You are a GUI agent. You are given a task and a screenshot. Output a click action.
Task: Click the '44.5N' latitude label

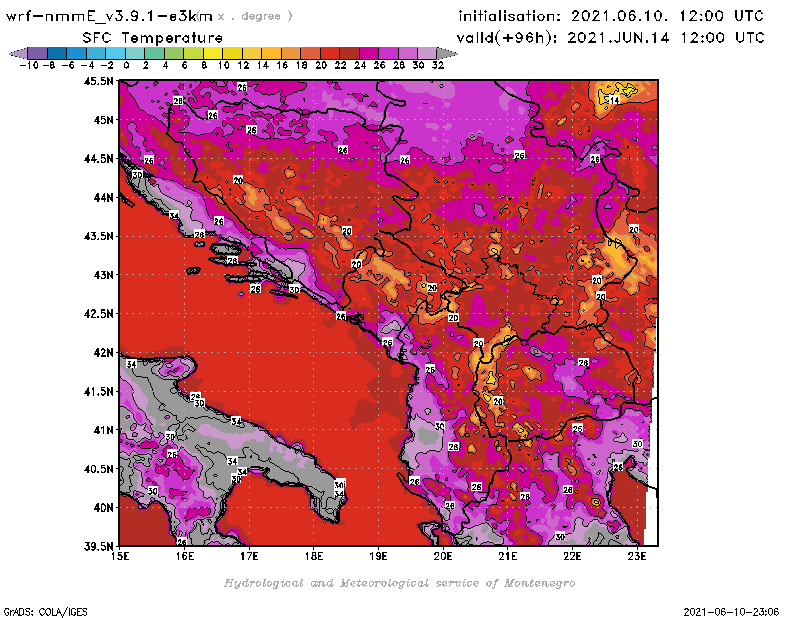click(x=98, y=159)
